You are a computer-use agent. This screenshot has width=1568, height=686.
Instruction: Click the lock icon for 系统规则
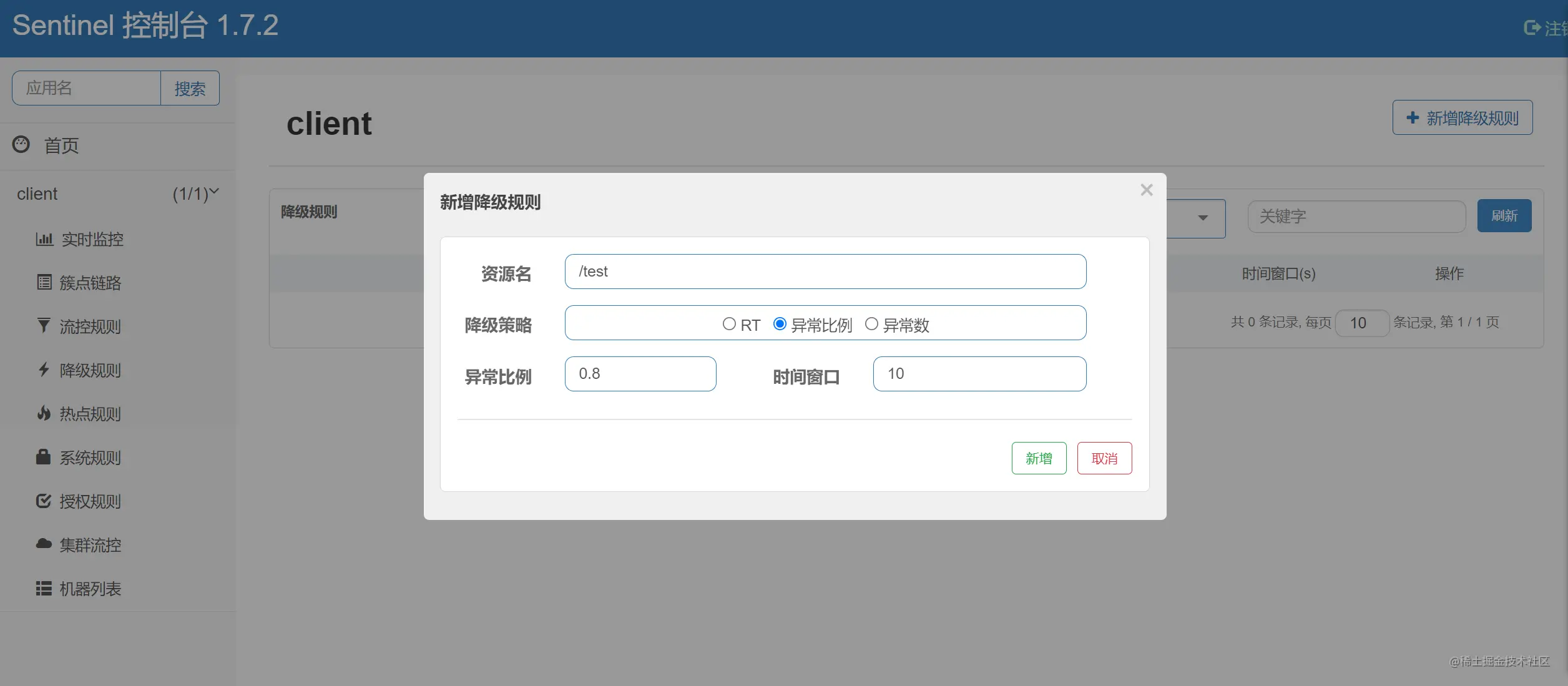click(x=43, y=456)
